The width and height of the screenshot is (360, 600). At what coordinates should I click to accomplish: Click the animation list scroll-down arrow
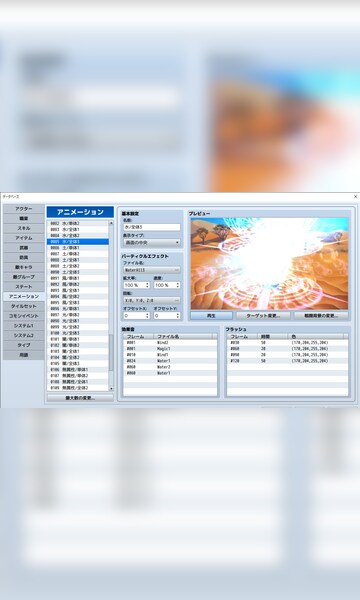tap(111, 388)
